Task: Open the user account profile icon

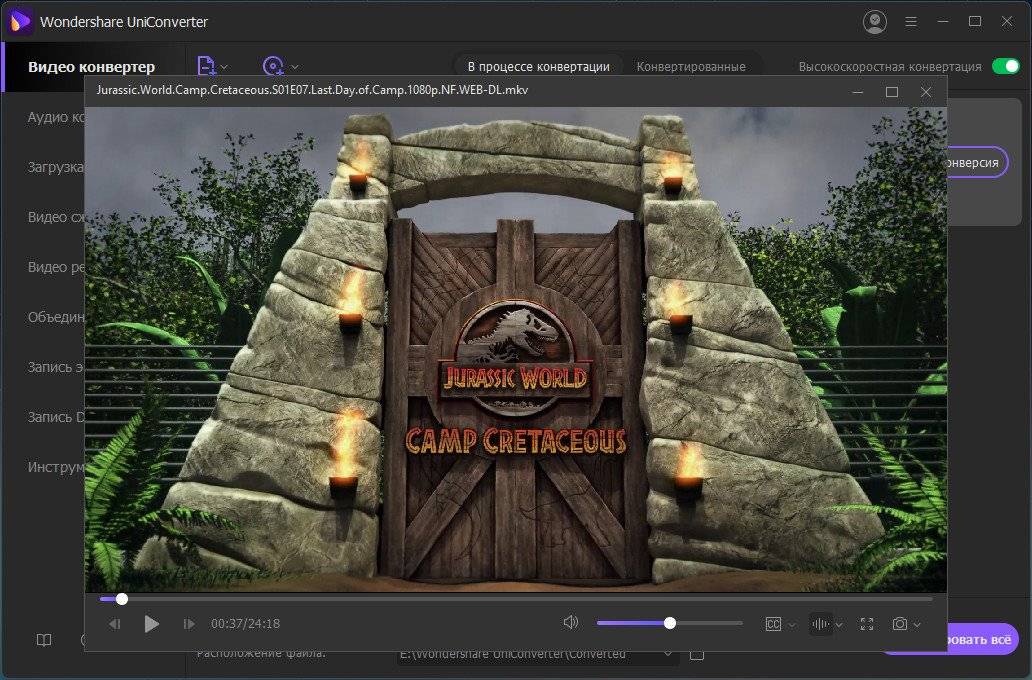Action: tap(875, 22)
